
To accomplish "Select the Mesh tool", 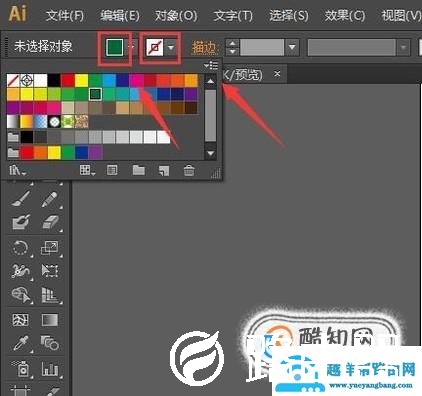I will (21, 320).
